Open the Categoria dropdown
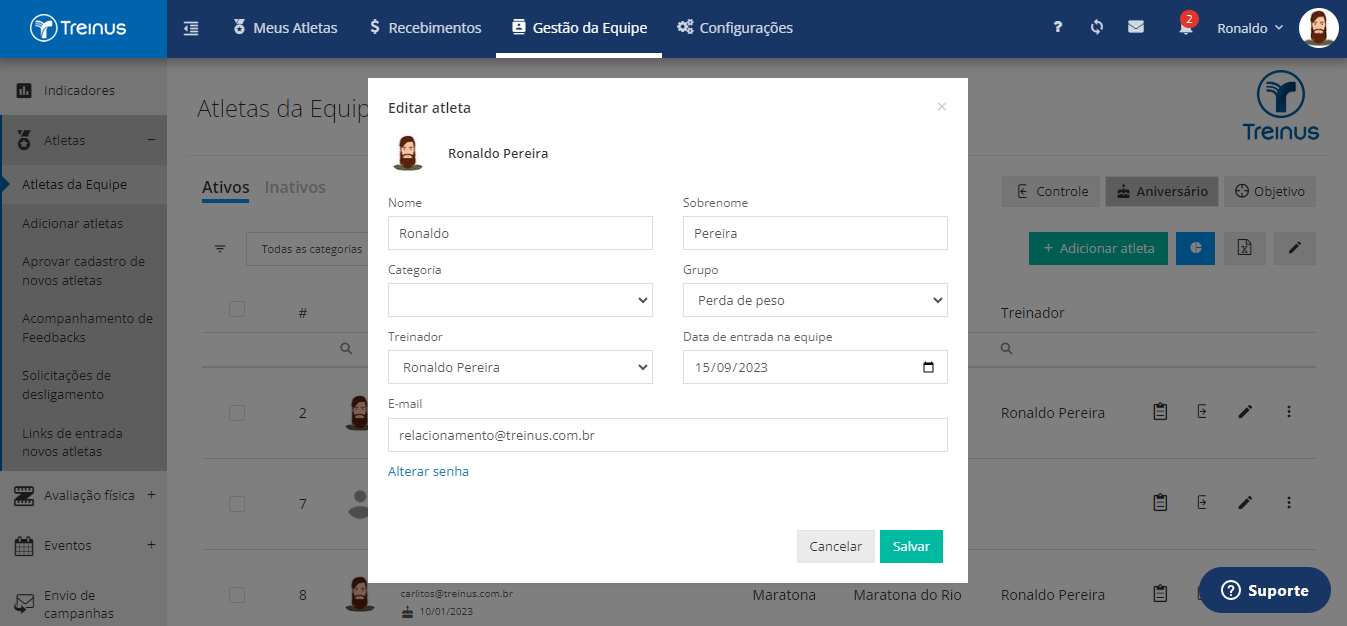 (x=520, y=300)
